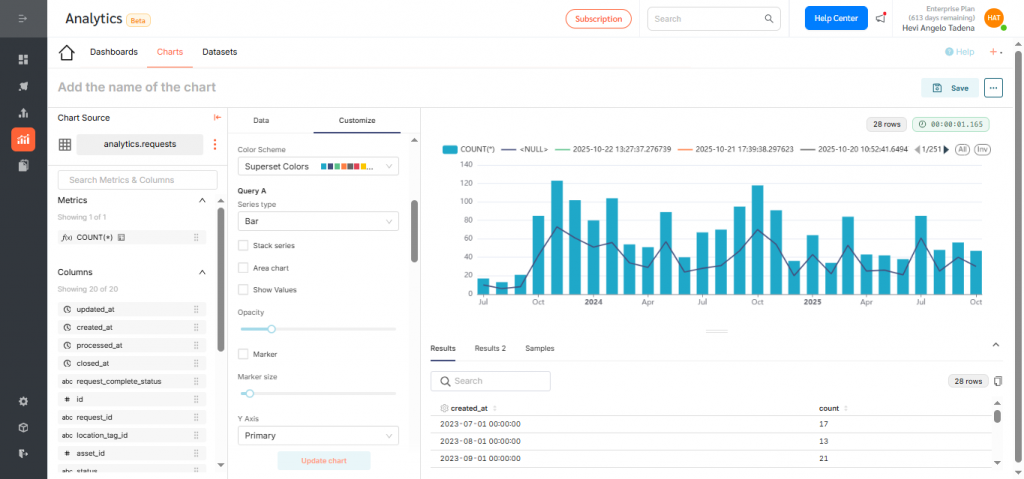Open the Color Scheme dropdown
Viewport: 1024px width, 479px height.
point(317,166)
